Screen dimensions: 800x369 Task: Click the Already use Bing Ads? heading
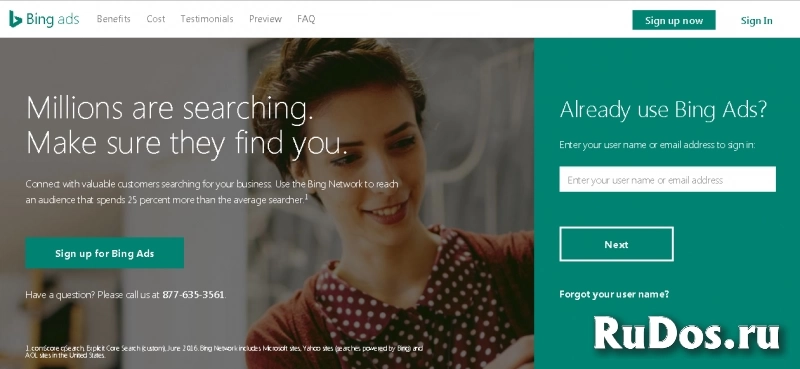tap(663, 110)
